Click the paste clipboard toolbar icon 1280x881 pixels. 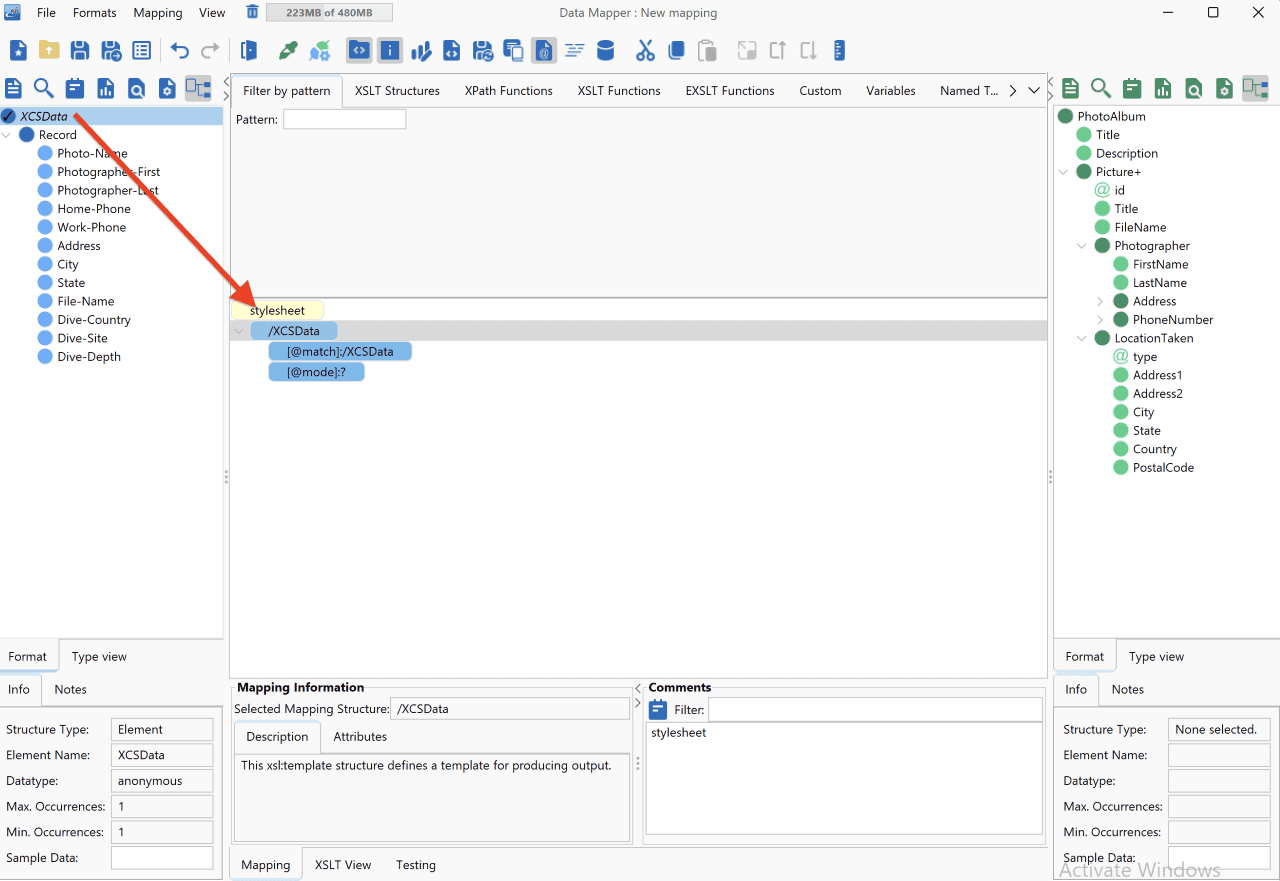[x=707, y=50]
